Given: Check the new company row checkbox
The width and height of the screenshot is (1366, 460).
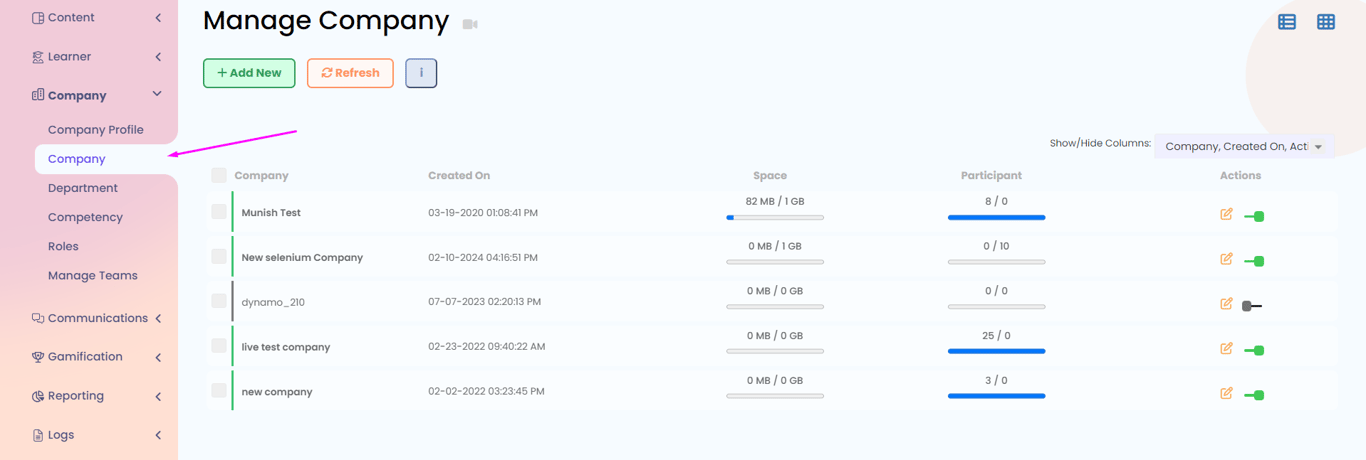Looking at the screenshot, I should [x=219, y=390].
